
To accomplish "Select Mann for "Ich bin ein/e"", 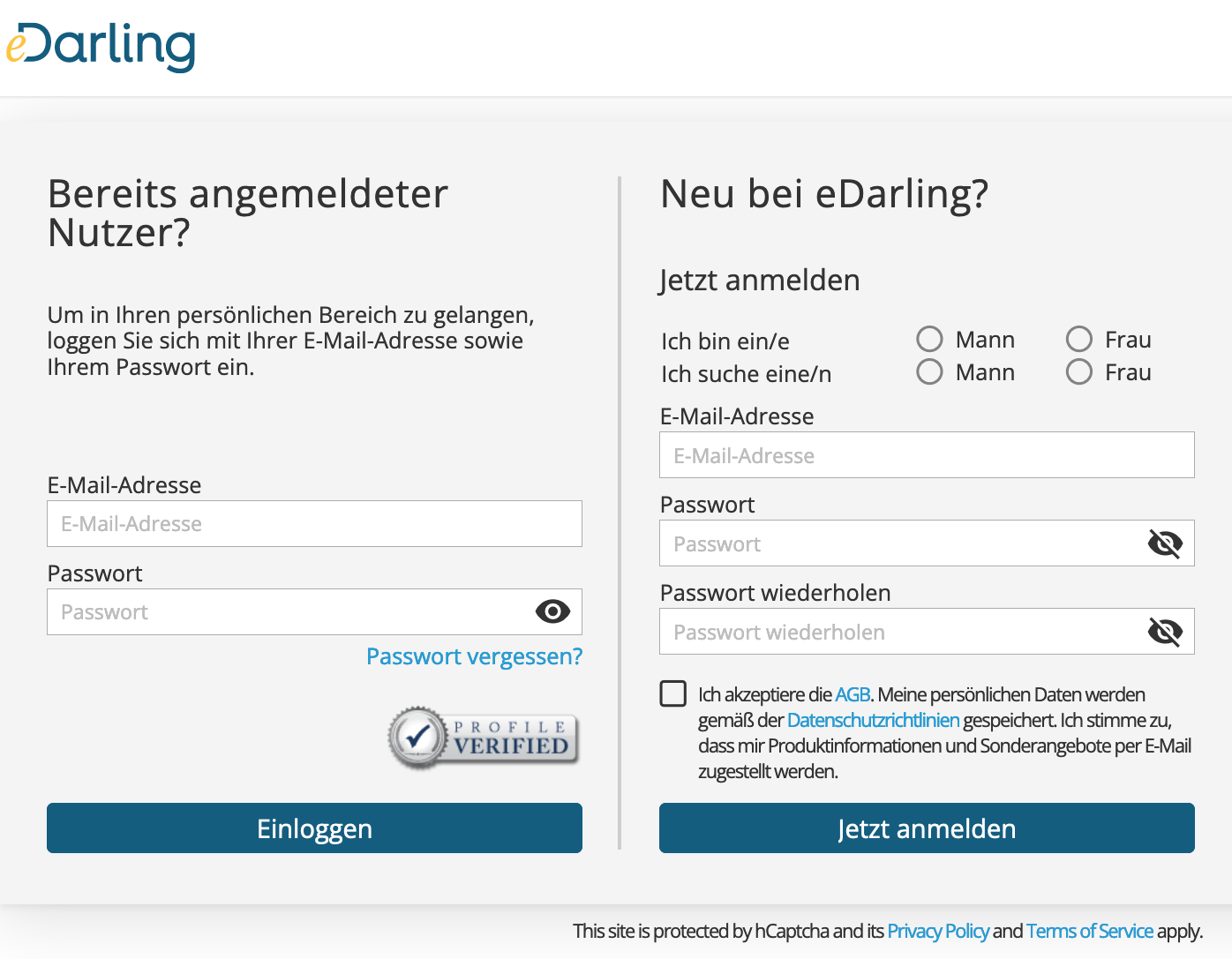I will coord(929,340).
